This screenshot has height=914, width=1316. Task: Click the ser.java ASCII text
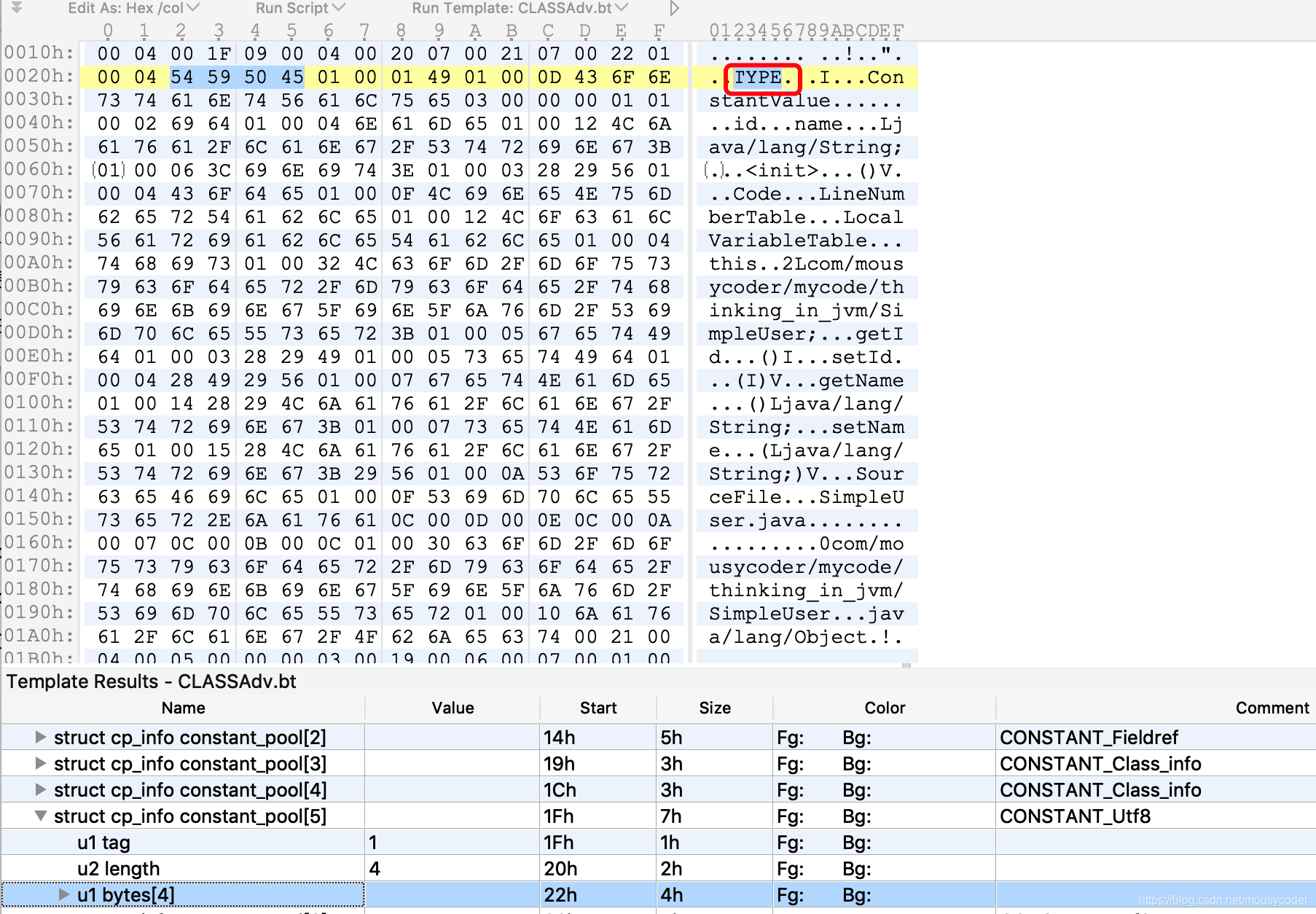pyautogui.click(x=757, y=520)
